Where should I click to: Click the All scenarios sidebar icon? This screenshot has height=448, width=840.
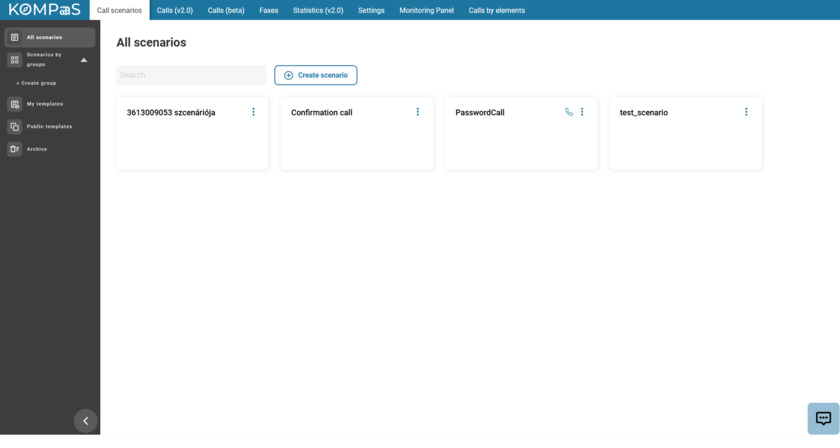(x=14, y=37)
